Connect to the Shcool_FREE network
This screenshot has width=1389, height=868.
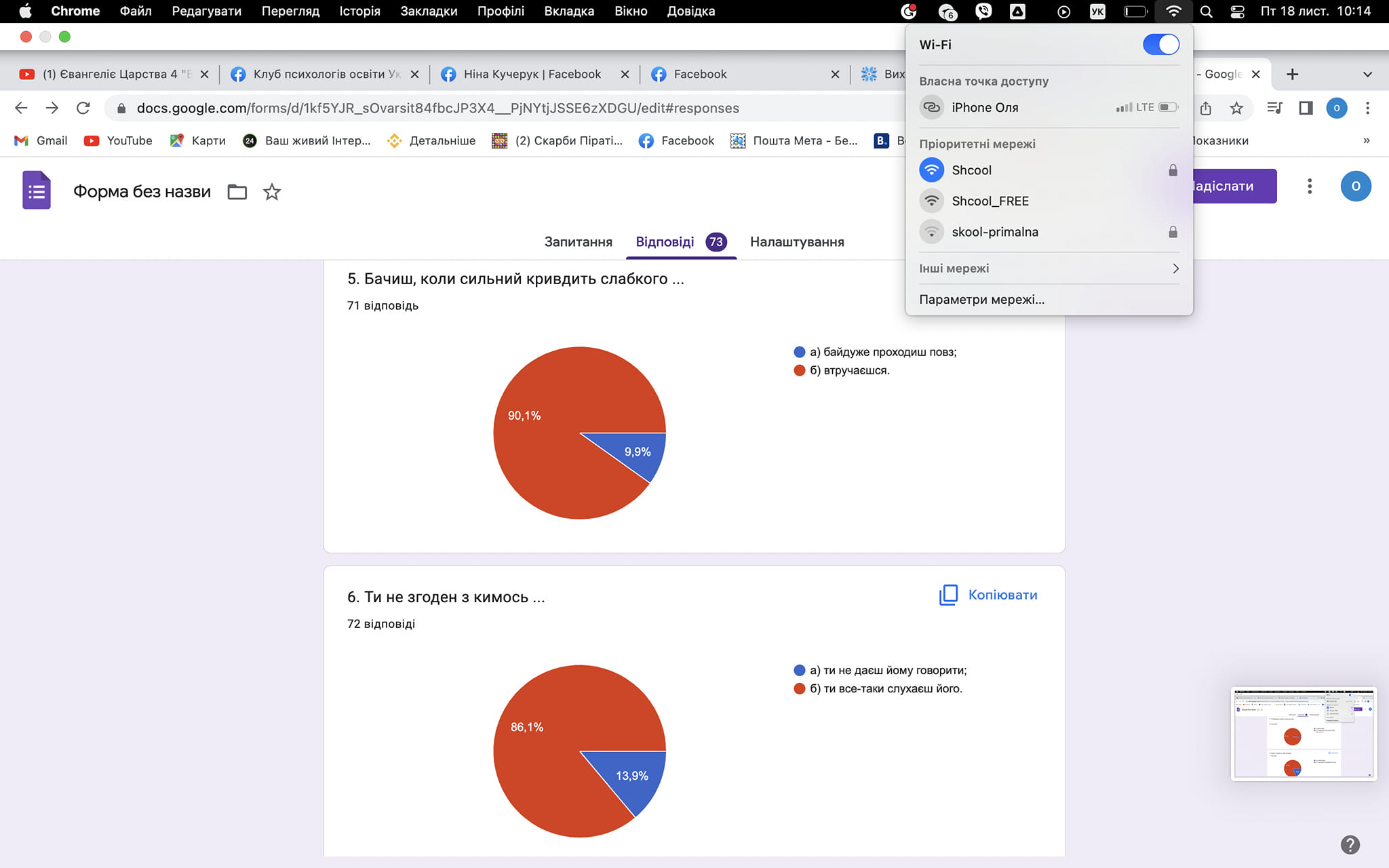(990, 201)
